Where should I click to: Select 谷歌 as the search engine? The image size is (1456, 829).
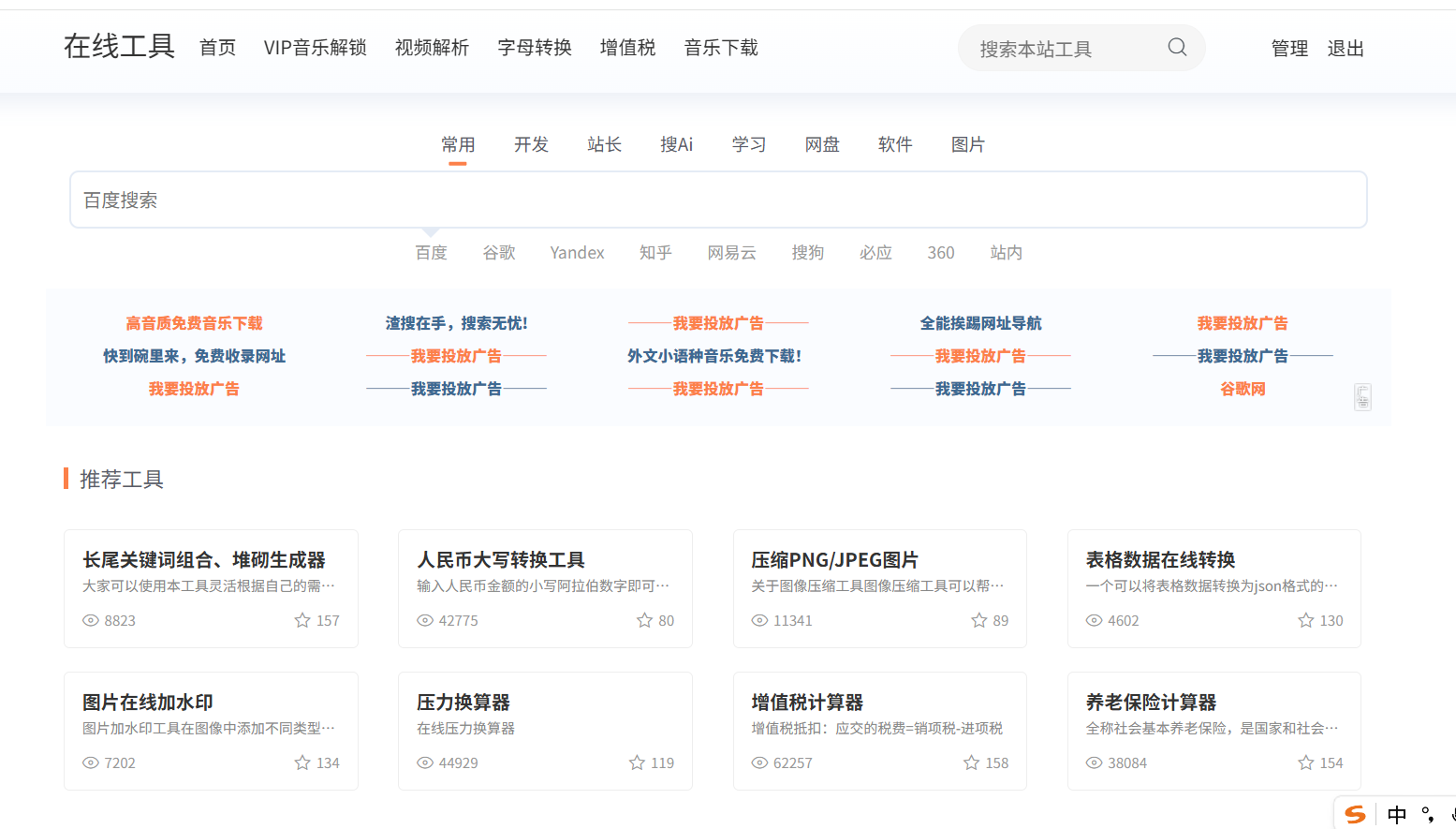[x=499, y=253]
